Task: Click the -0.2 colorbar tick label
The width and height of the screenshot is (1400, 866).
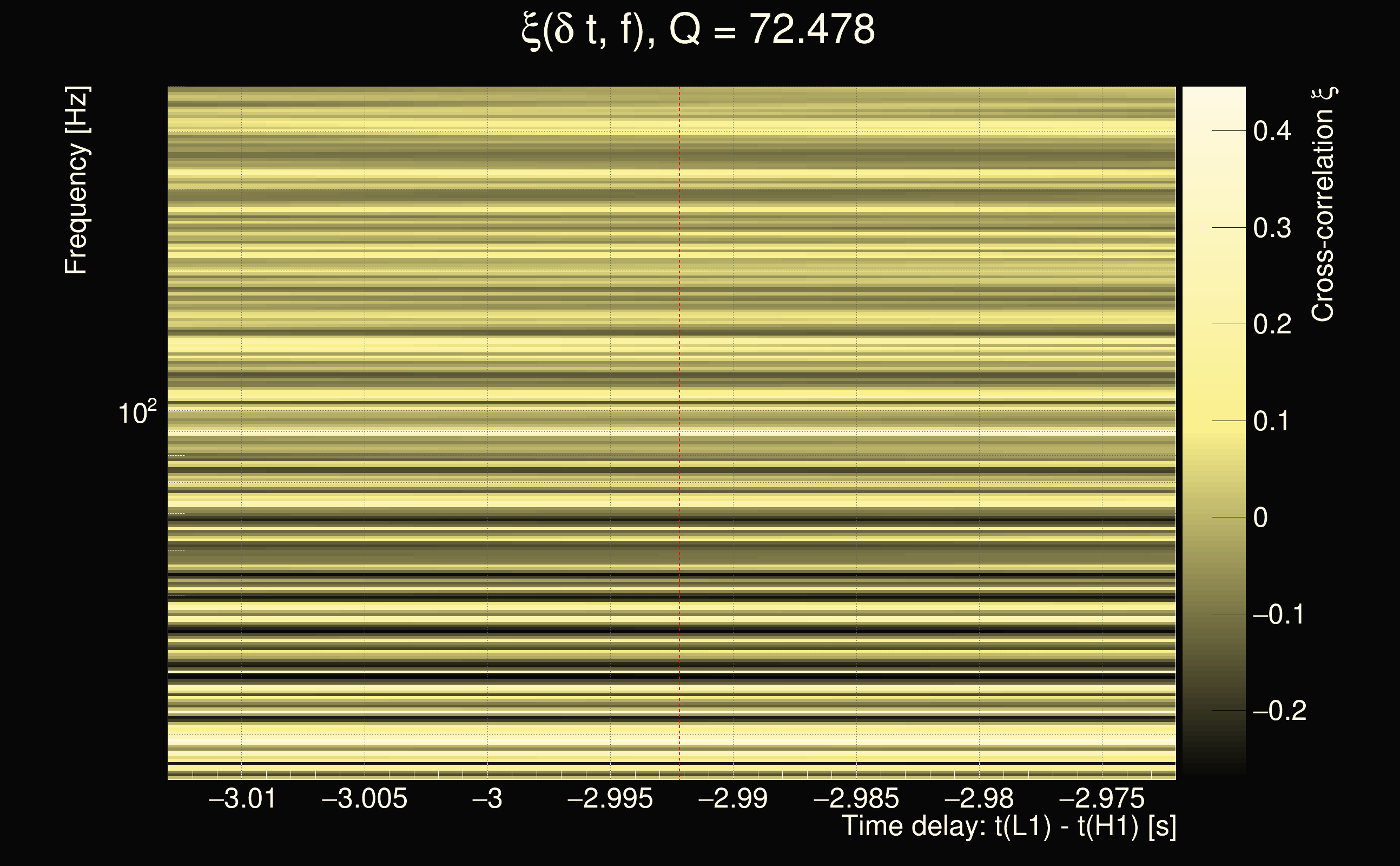Action: click(1279, 711)
